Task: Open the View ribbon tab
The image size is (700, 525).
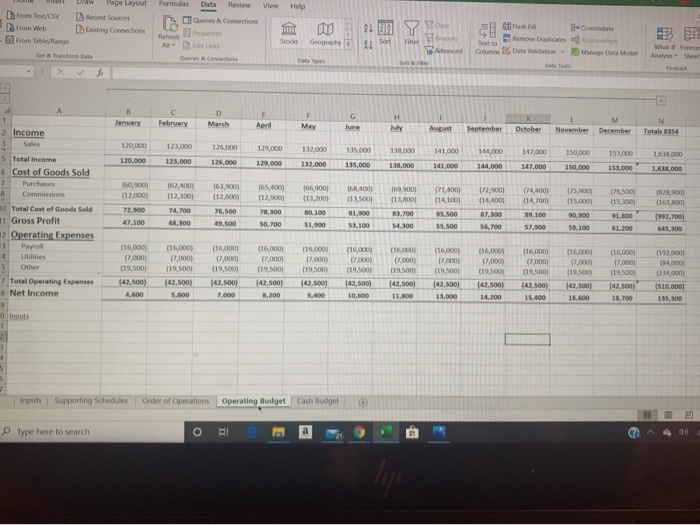Action: click(270, 5)
